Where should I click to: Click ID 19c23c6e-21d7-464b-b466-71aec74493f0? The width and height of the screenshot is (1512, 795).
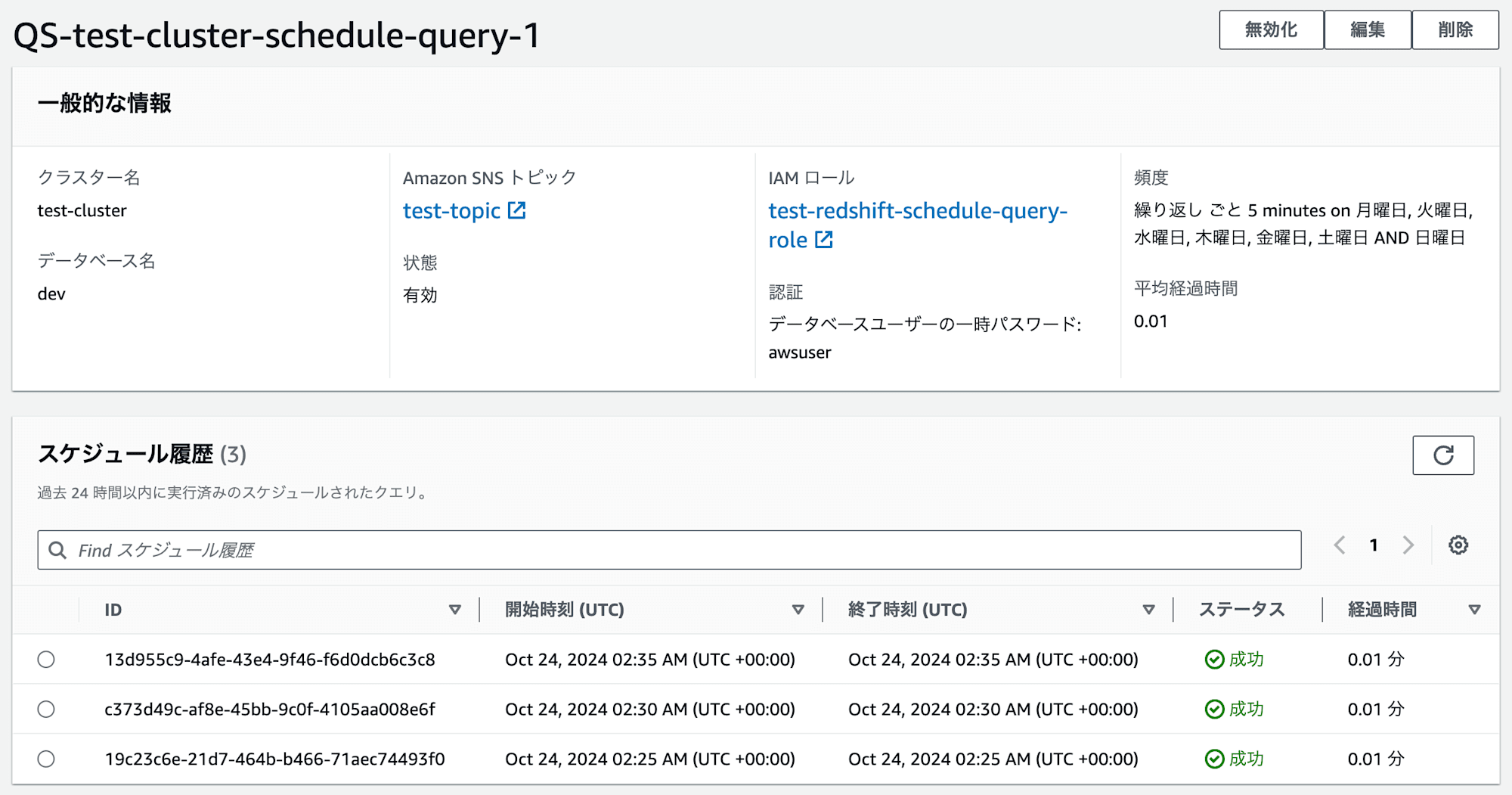pos(274,759)
